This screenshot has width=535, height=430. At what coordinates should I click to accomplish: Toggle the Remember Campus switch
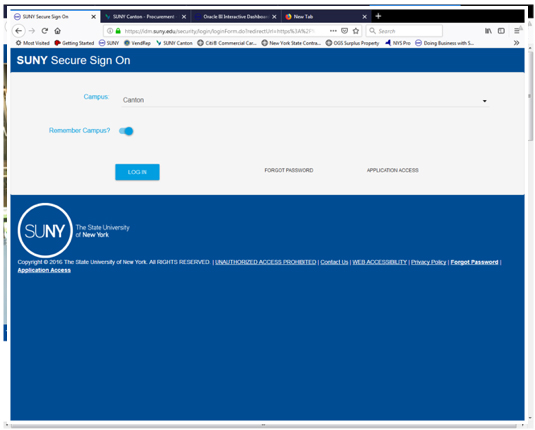tap(126, 131)
